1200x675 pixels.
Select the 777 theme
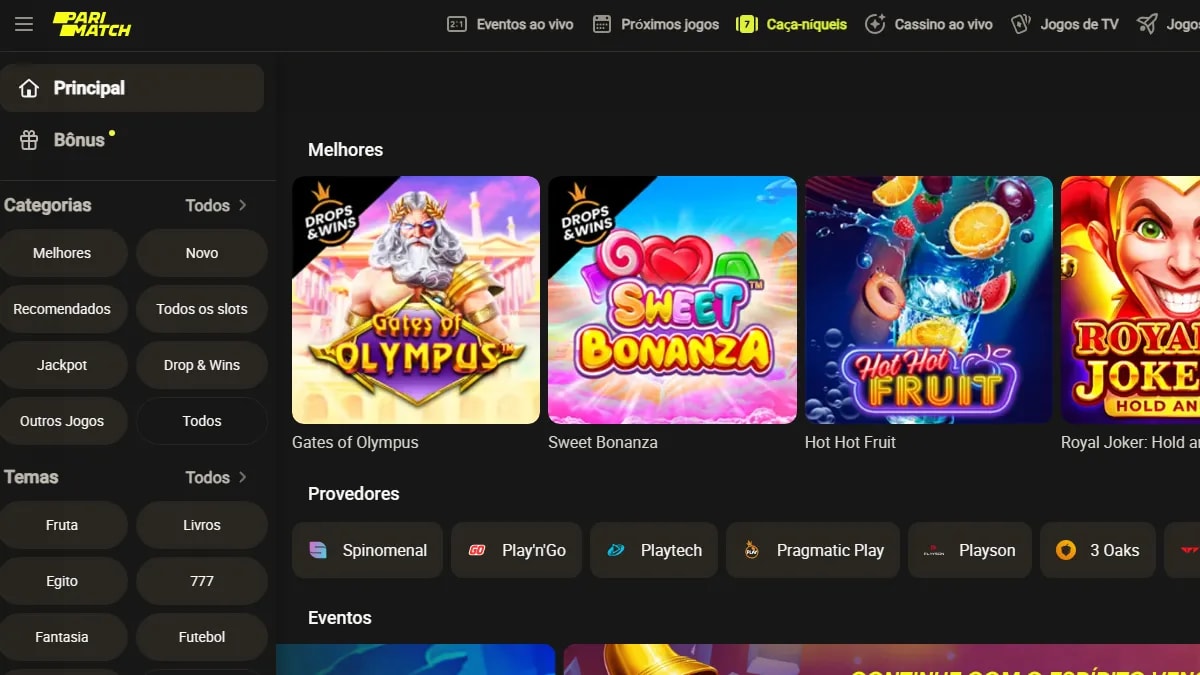[x=202, y=581]
